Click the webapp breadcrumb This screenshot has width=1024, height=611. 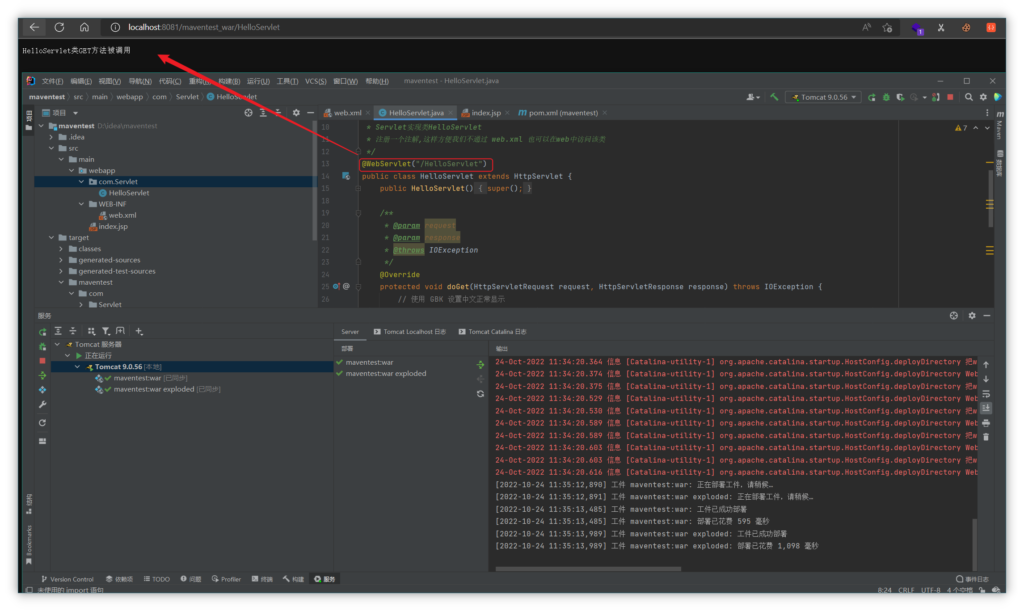click(x=129, y=97)
